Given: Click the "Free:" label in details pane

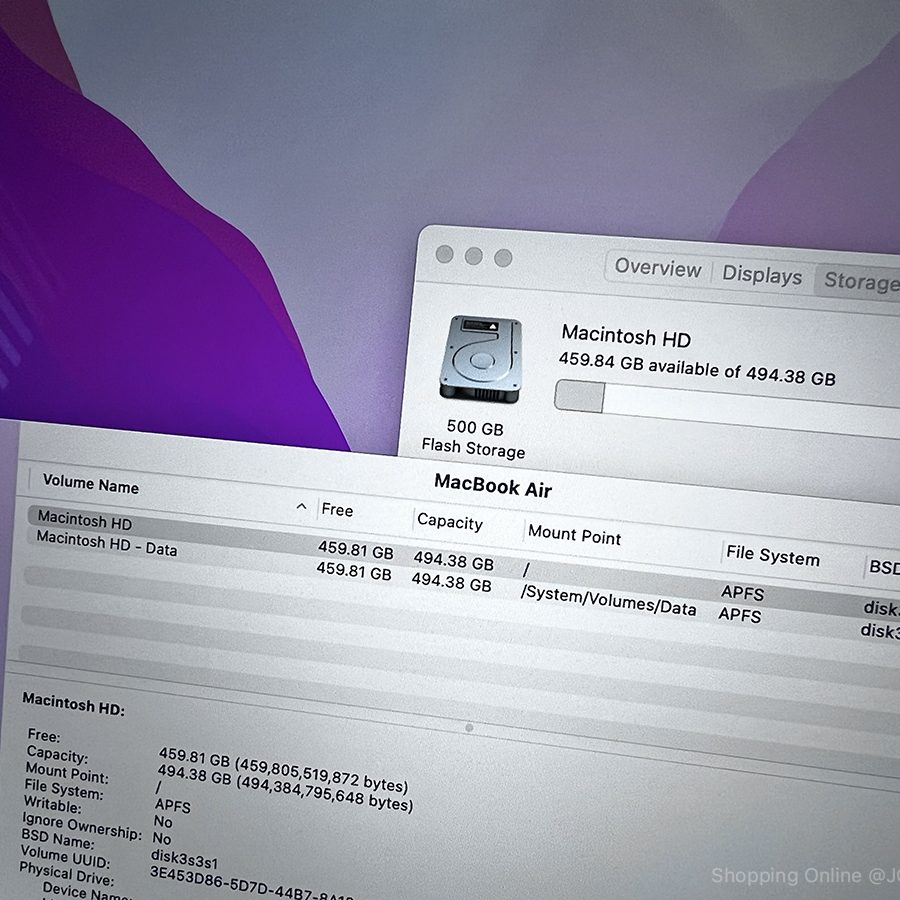Looking at the screenshot, I should pyautogui.click(x=44, y=735).
